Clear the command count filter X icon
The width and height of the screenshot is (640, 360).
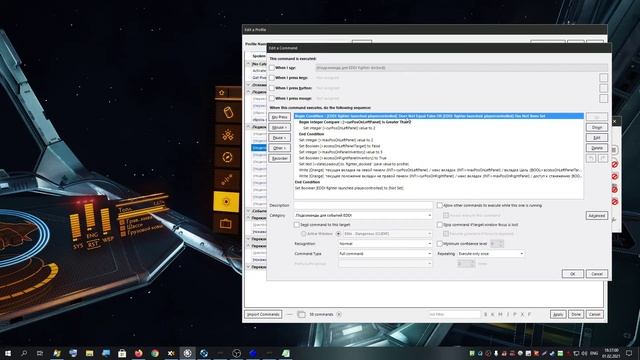coord(339,314)
